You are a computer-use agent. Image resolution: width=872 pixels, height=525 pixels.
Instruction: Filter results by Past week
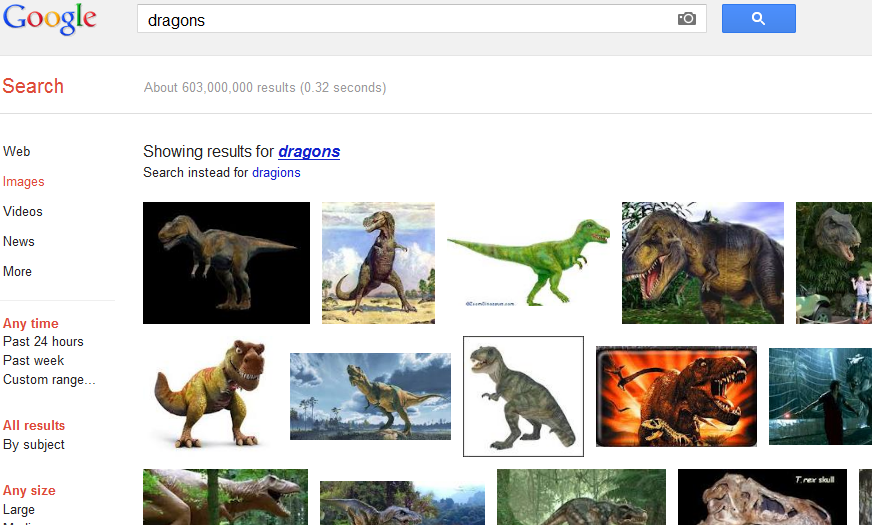(34, 361)
